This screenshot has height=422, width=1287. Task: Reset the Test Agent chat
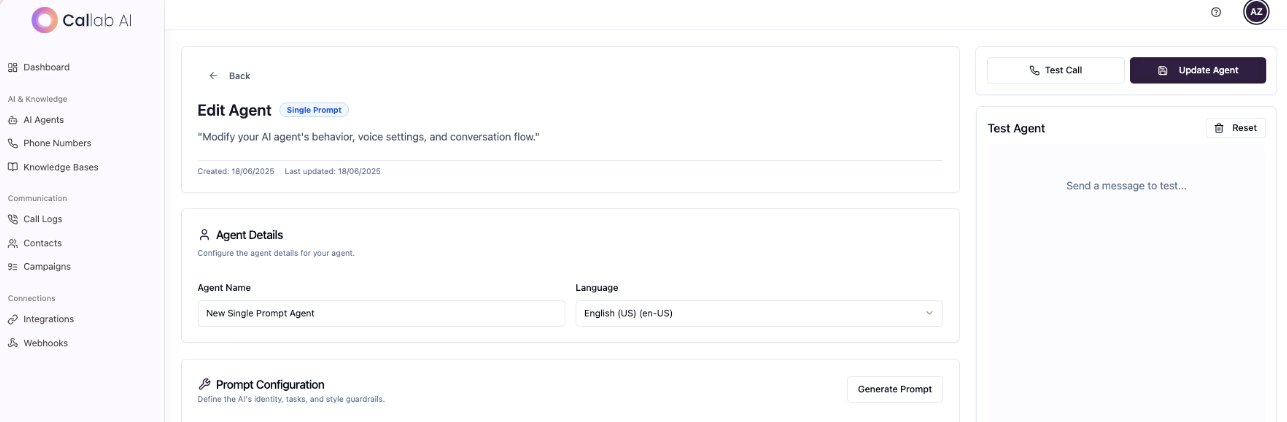[x=1235, y=128]
